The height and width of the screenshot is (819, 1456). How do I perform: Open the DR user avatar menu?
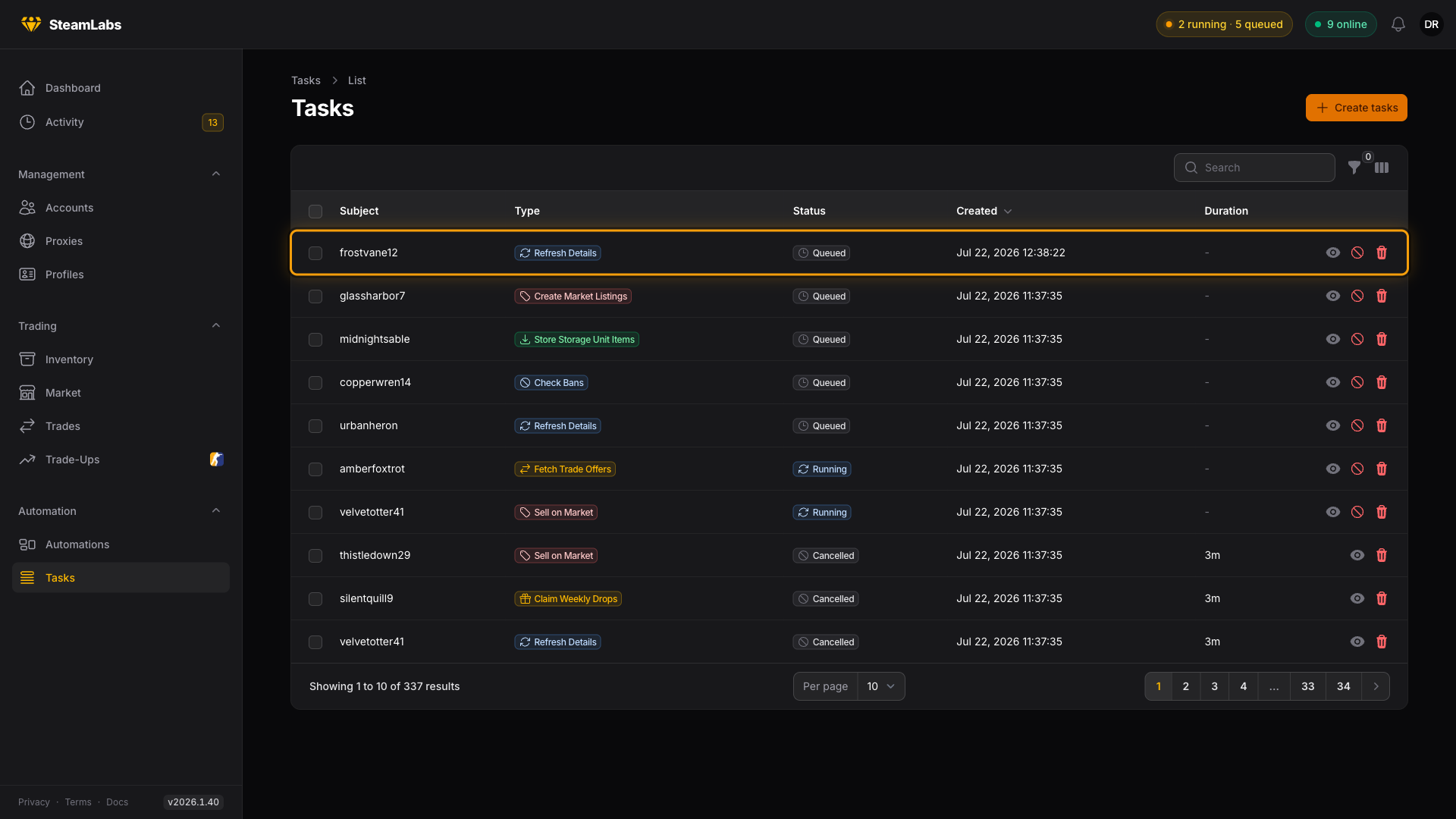pos(1432,24)
